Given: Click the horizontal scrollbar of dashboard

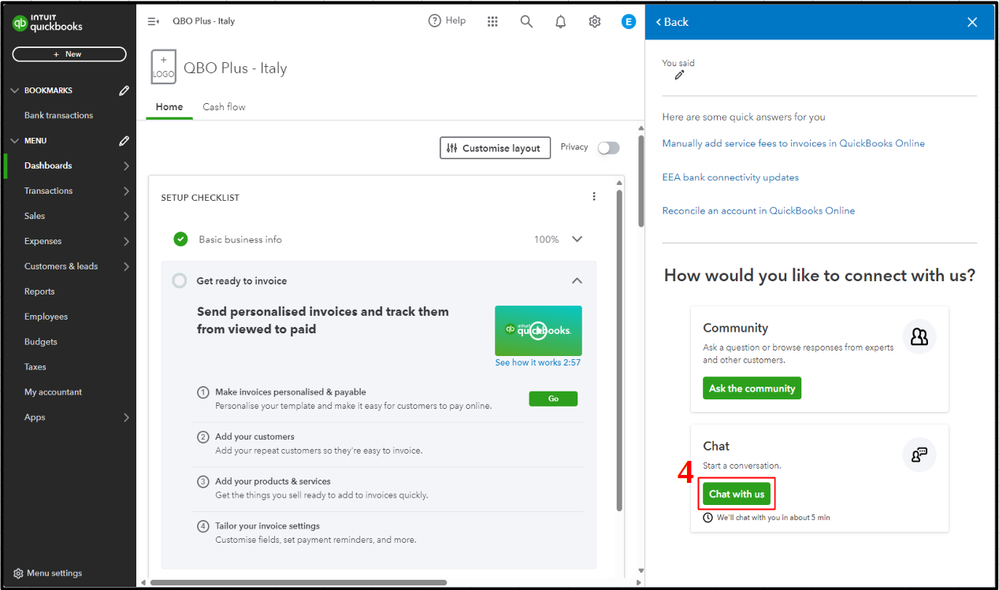Looking at the screenshot, I should point(298,582).
